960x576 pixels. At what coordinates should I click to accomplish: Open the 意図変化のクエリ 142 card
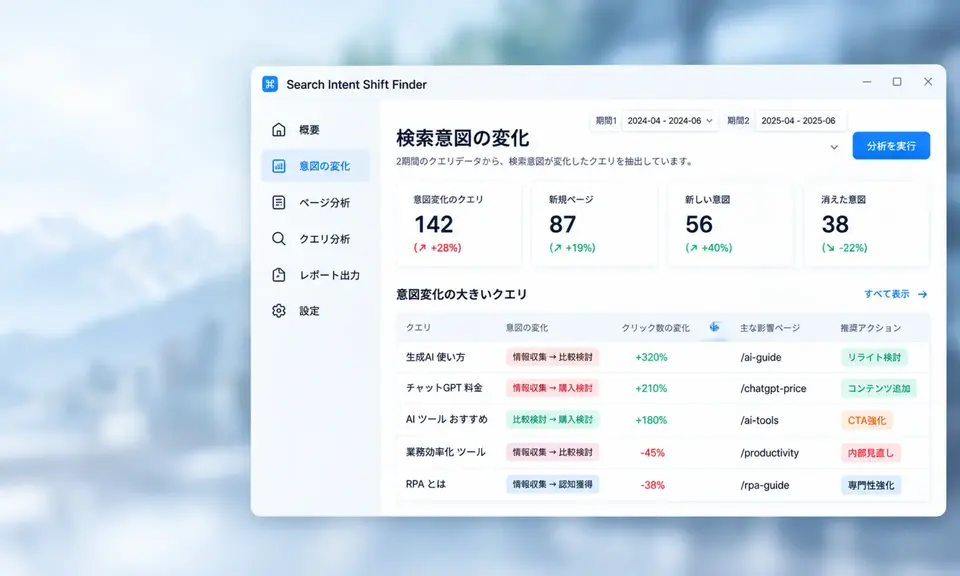459,225
